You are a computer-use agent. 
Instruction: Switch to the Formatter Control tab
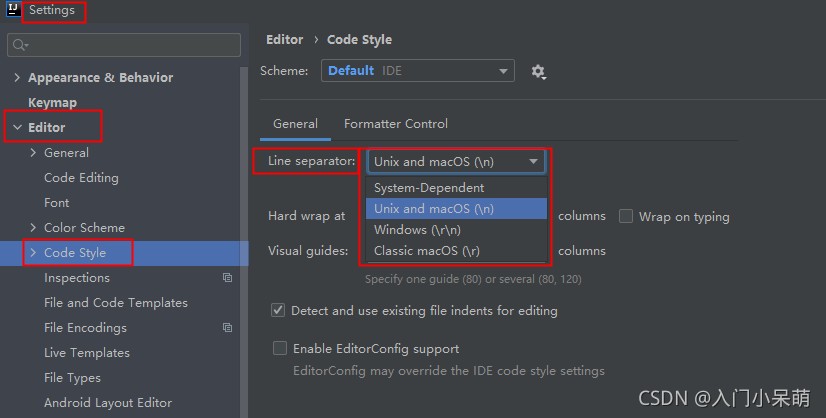tap(396, 124)
